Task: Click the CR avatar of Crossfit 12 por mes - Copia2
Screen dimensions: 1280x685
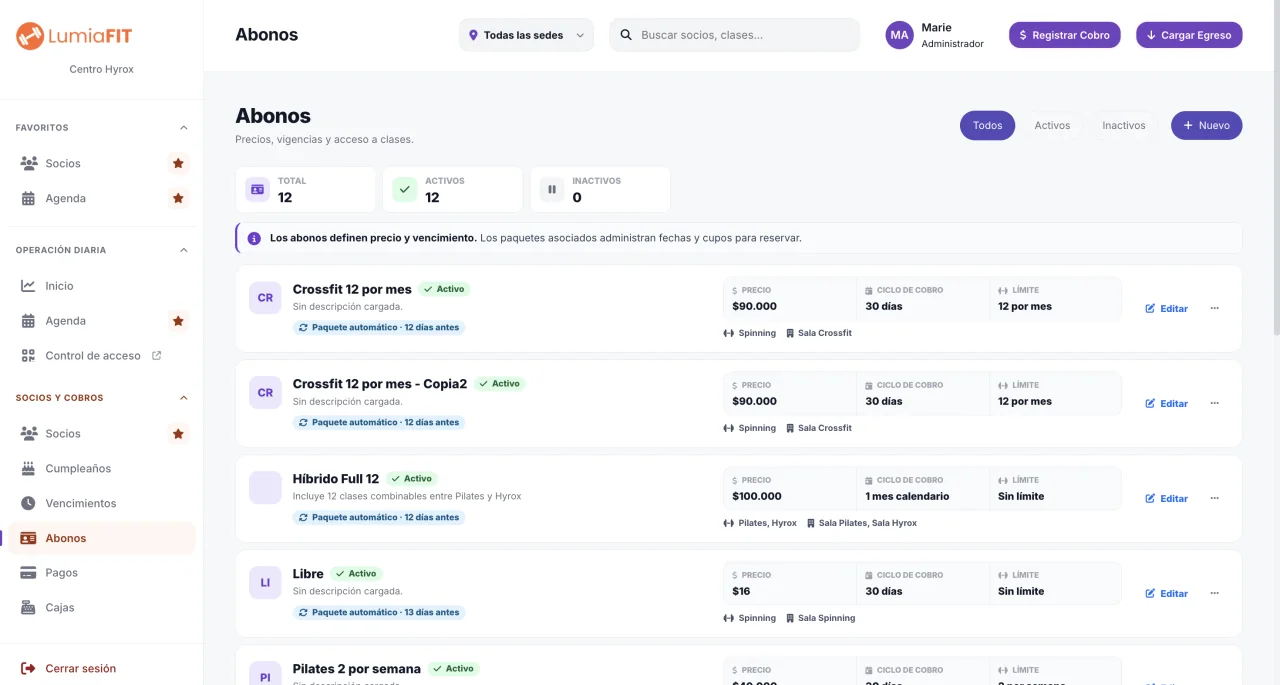Action: pos(265,393)
